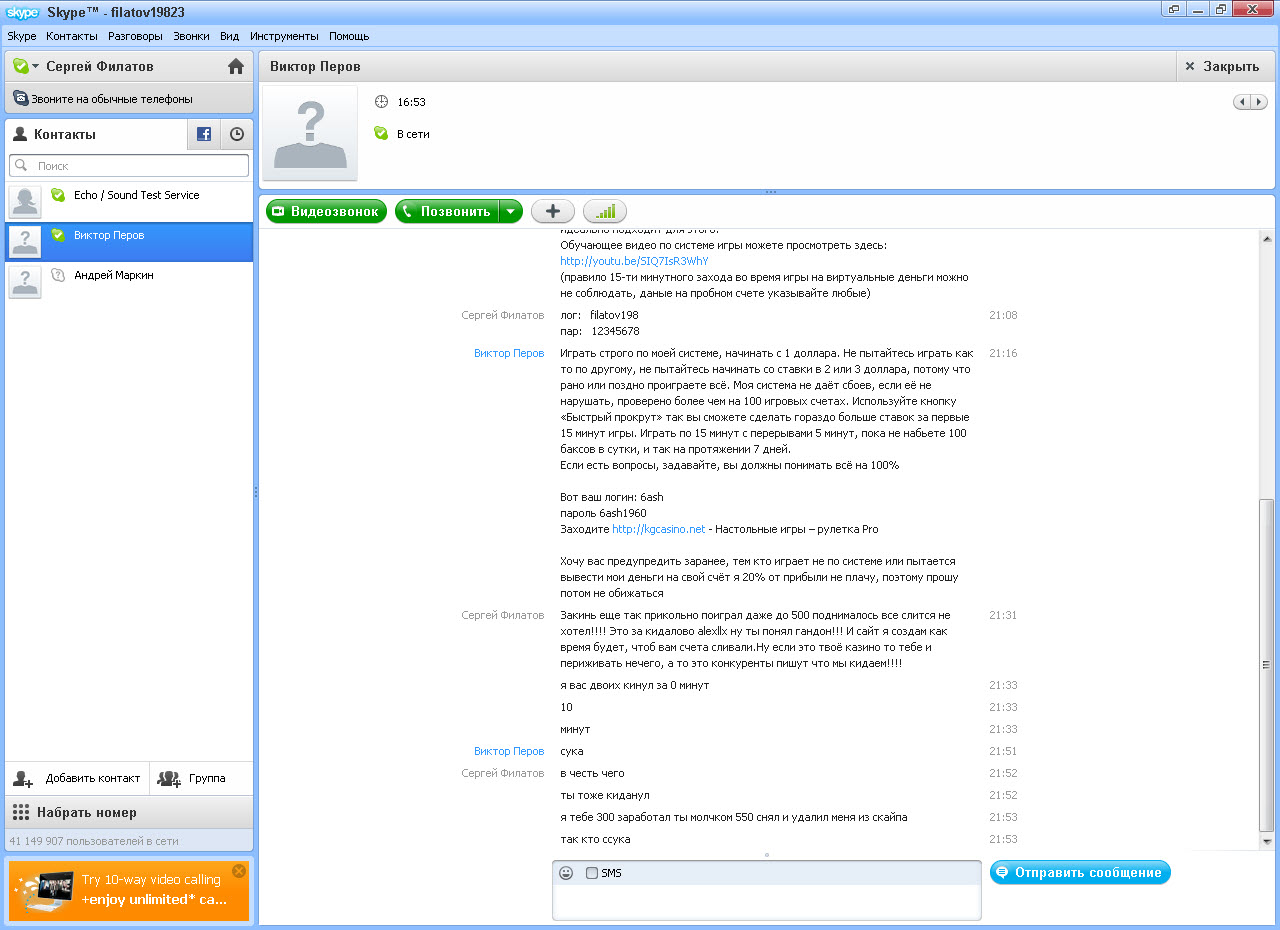Click the Виктор Перов sender name at 21:51
The height and width of the screenshot is (930, 1280).
pyautogui.click(x=509, y=751)
